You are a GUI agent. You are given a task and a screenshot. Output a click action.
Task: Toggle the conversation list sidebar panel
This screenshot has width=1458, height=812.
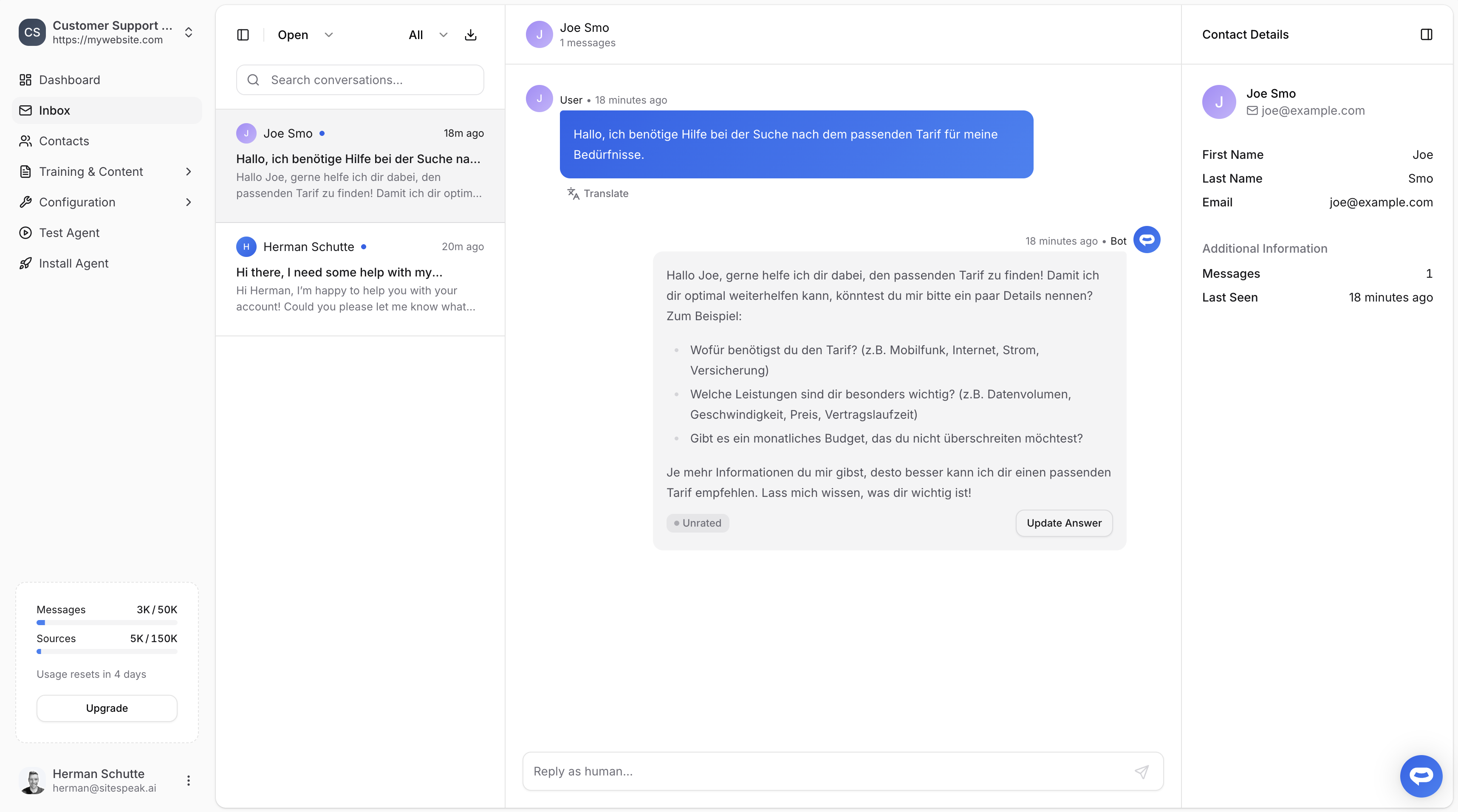point(243,34)
